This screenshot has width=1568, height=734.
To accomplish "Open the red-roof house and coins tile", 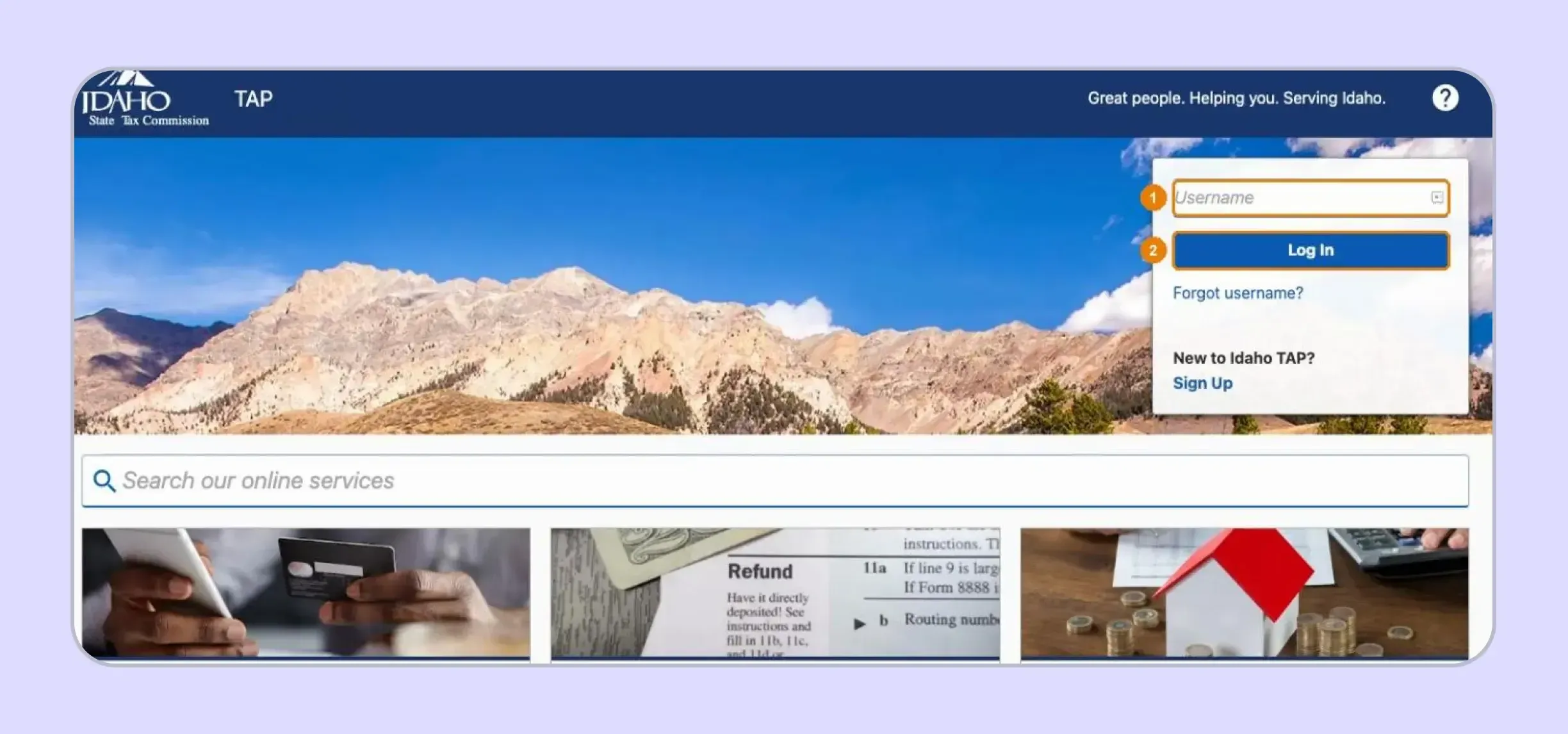I will click(x=1244, y=594).
